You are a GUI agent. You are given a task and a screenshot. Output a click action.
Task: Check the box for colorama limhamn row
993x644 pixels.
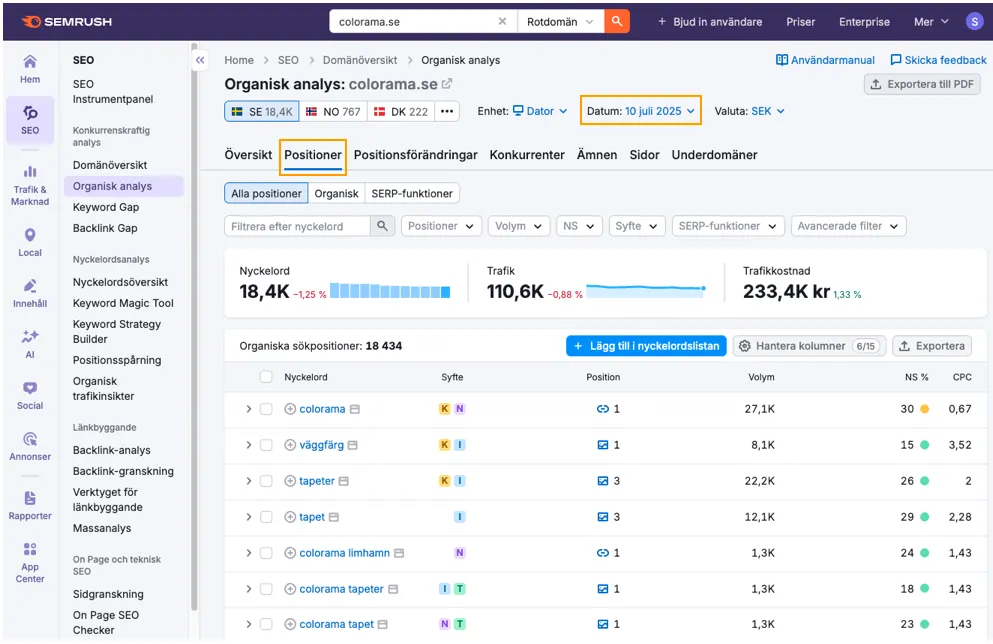(x=266, y=553)
